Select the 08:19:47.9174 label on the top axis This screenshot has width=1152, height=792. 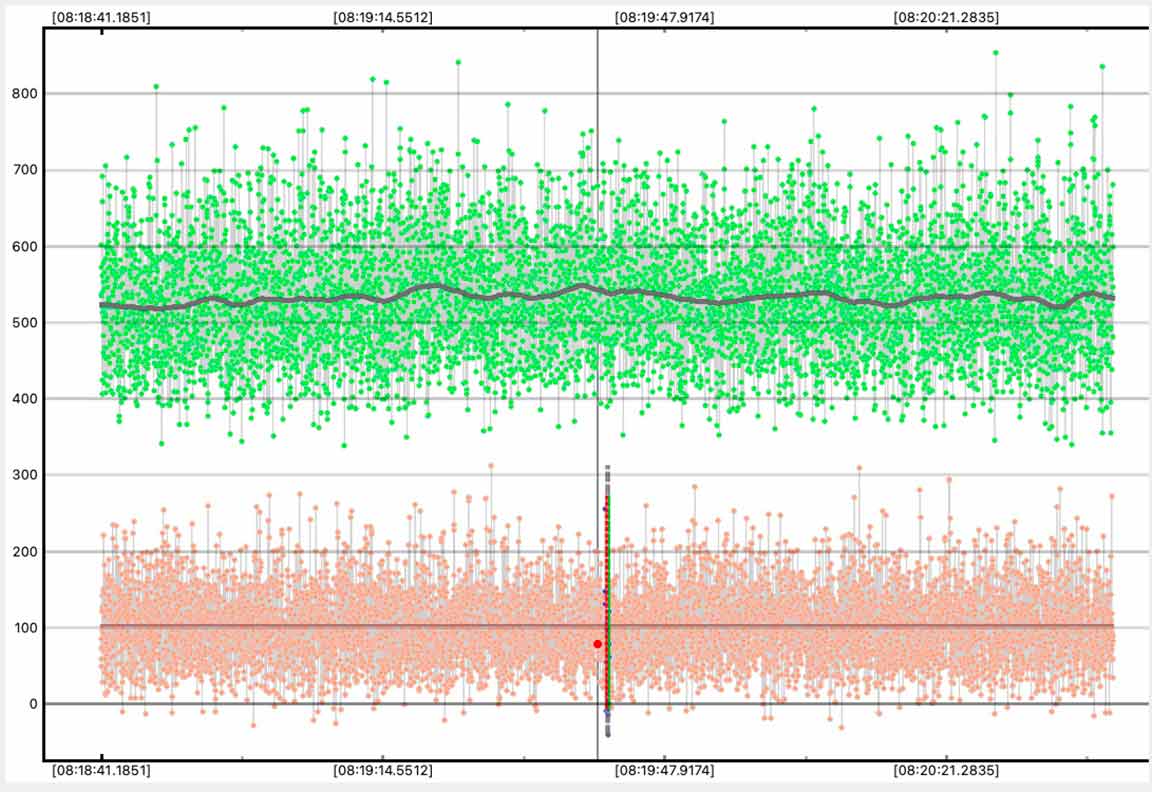click(x=664, y=17)
